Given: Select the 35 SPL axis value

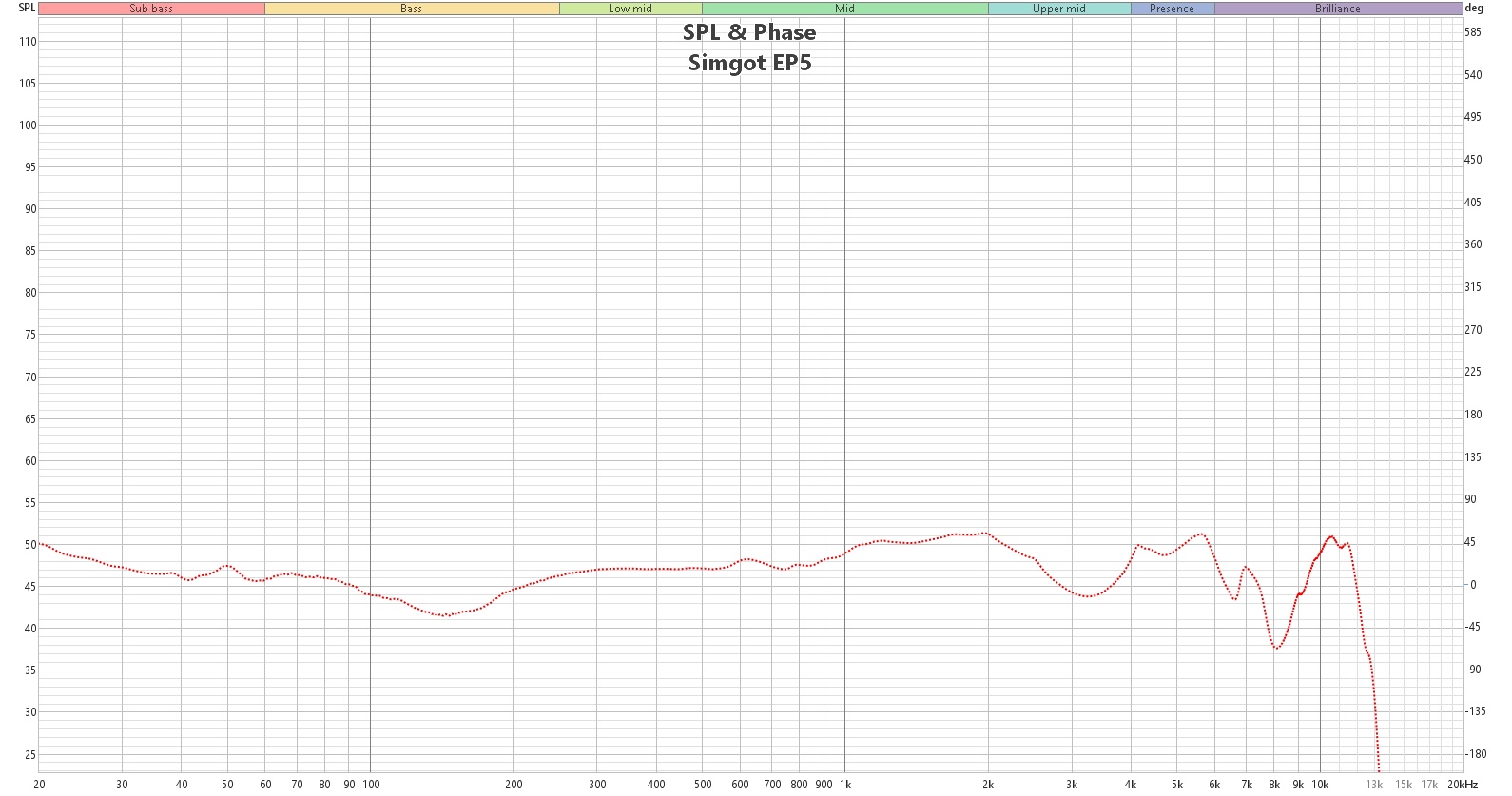Looking at the screenshot, I should tap(30, 670).
